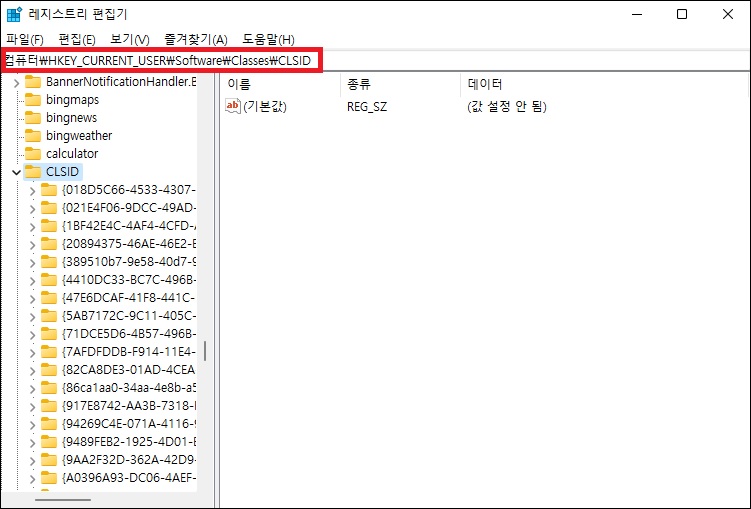Image resolution: width=751 pixels, height=509 pixels.
Task: Select the bingmaps key label
Action: point(72,100)
